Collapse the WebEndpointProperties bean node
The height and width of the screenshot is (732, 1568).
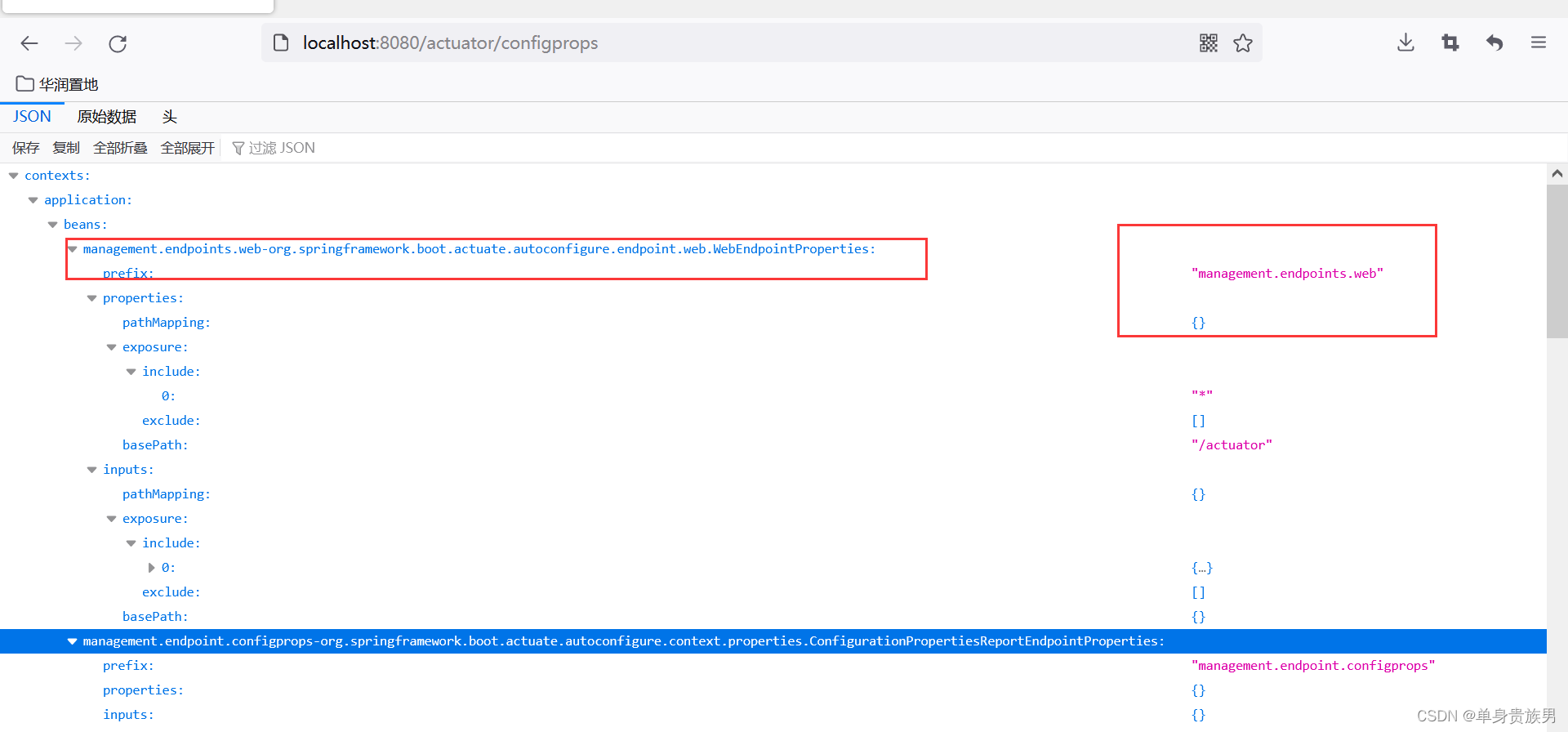pyautogui.click(x=73, y=249)
